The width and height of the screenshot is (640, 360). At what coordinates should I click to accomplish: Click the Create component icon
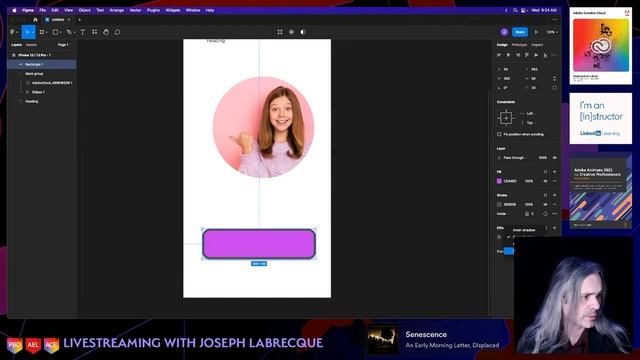(x=291, y=32)
